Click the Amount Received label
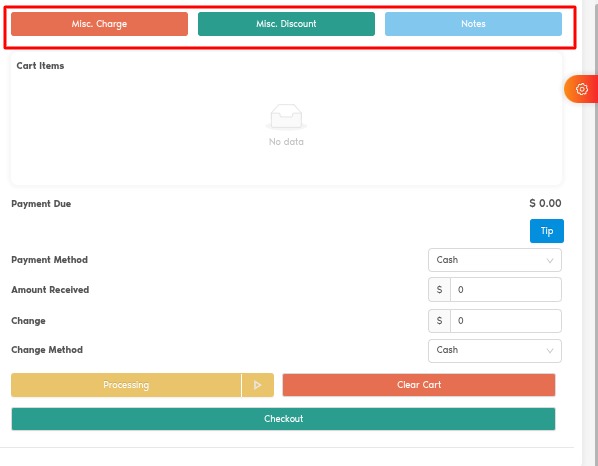Screen dimensions: 598x466 click(50, 290)
